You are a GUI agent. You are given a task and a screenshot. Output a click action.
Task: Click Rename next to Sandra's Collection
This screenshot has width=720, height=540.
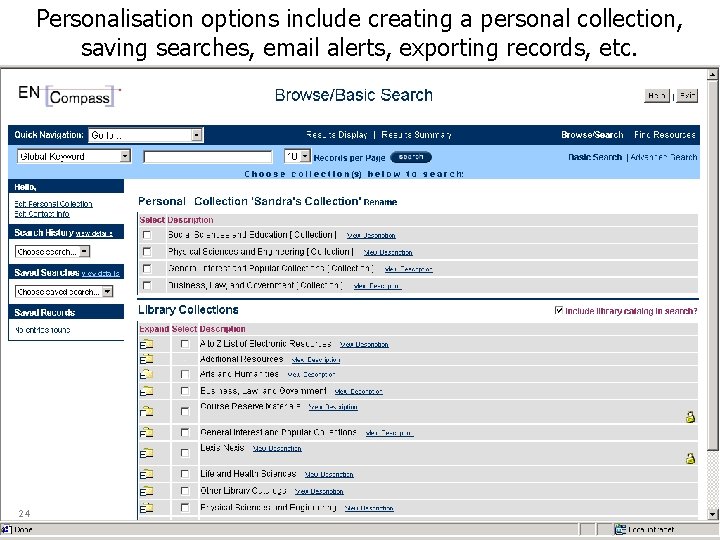point(380,202)
